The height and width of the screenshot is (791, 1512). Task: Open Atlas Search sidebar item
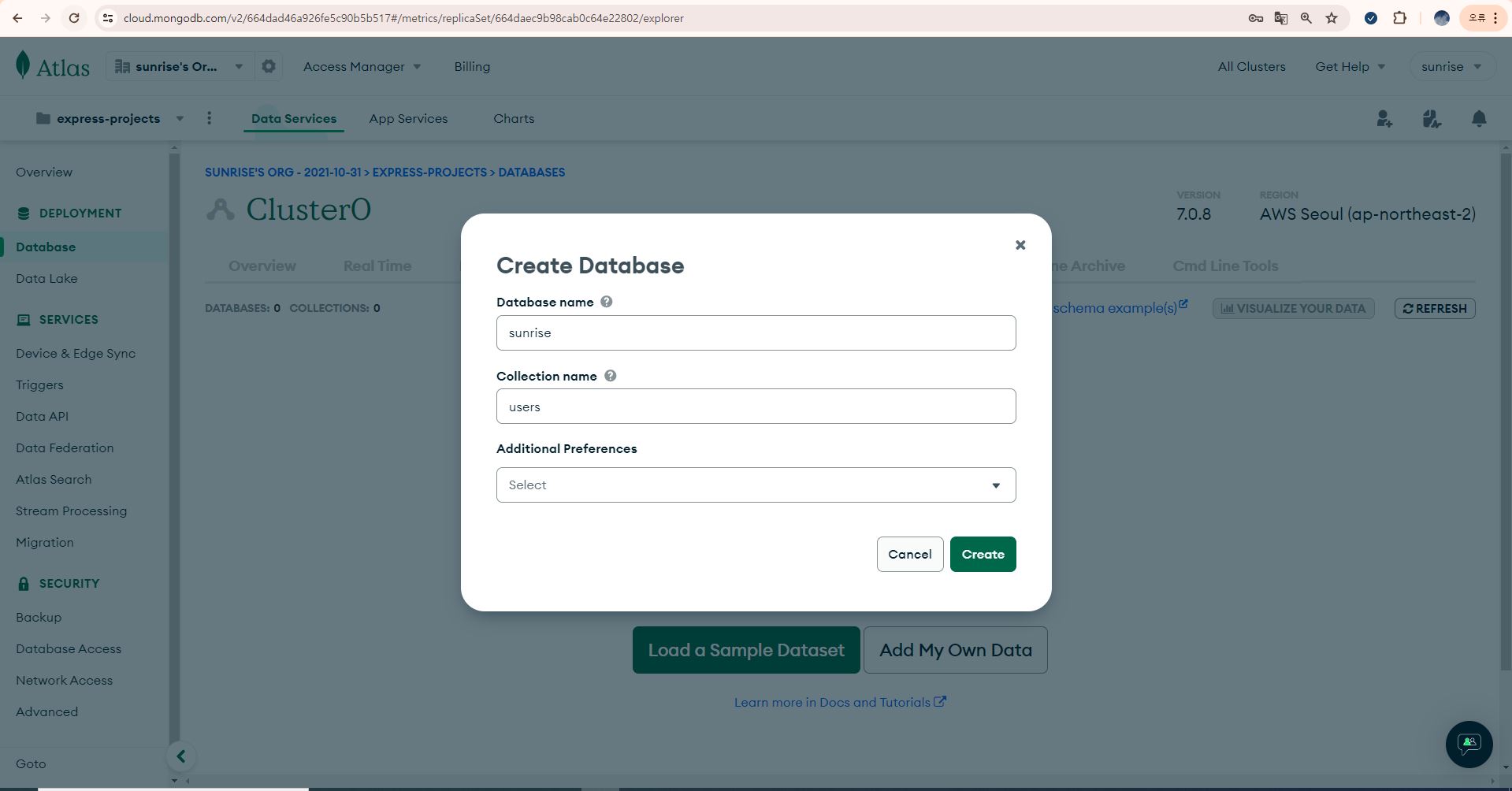[x=54, y=479]
